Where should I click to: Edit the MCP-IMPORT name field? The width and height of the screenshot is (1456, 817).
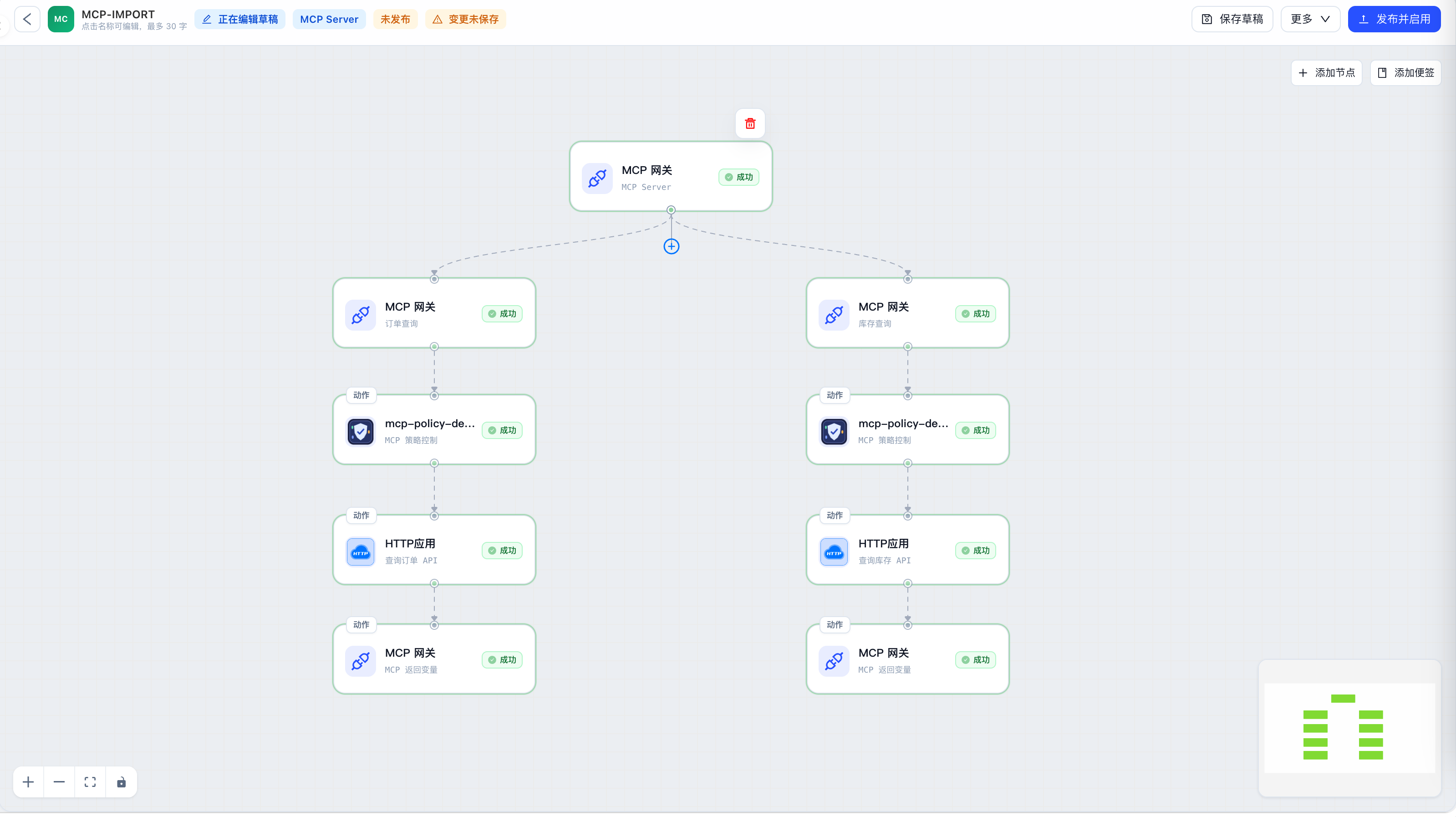[x=118, y=14]
